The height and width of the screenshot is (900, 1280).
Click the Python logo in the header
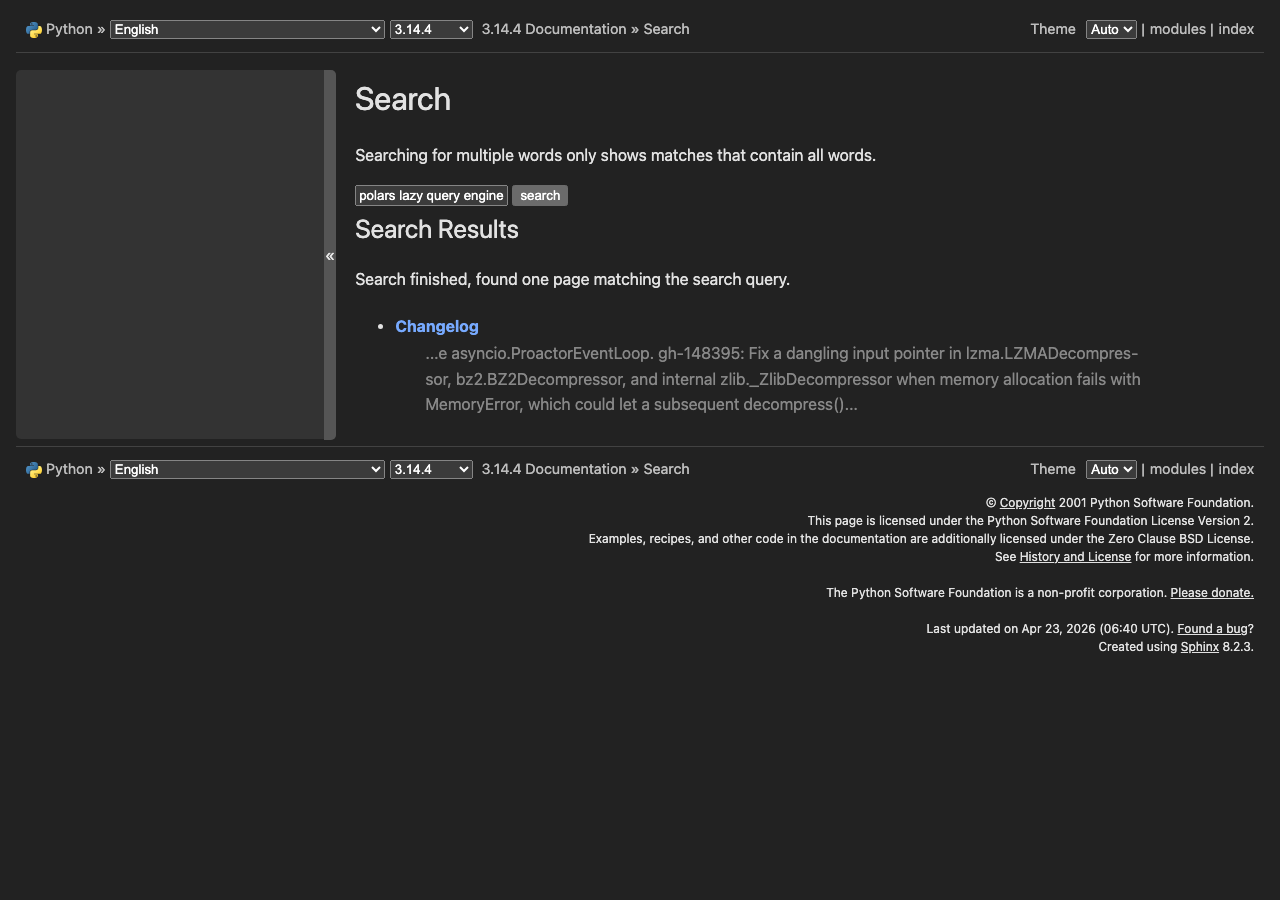pos(33,29)
